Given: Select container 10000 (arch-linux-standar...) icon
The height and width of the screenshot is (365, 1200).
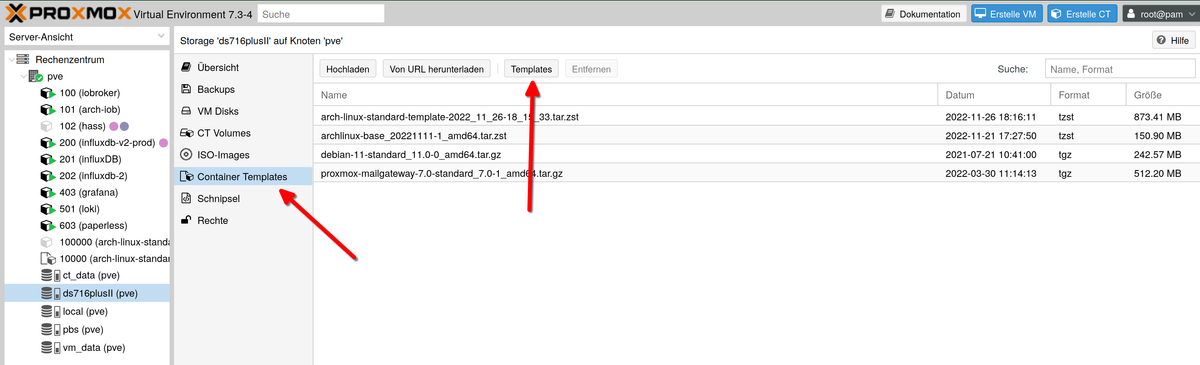Looking at the screenshot, I should pyautogui.click(x=47, y=258).
